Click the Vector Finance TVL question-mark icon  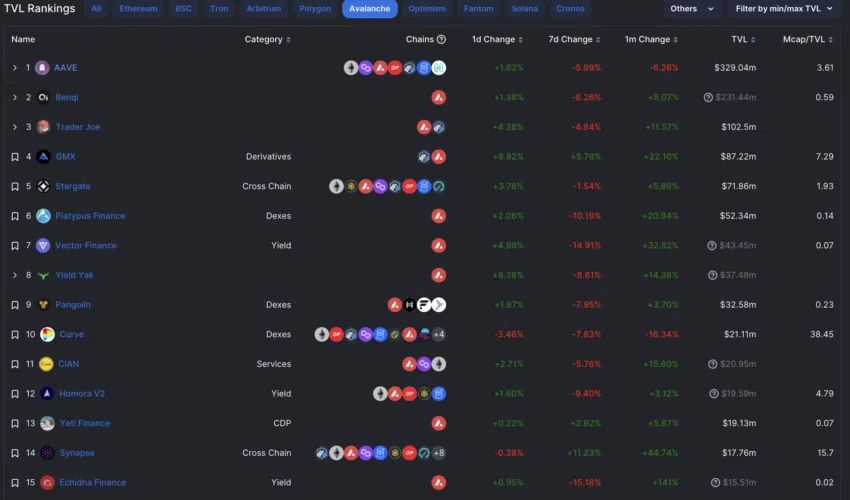pyautogui.click(x=712, y=246)
